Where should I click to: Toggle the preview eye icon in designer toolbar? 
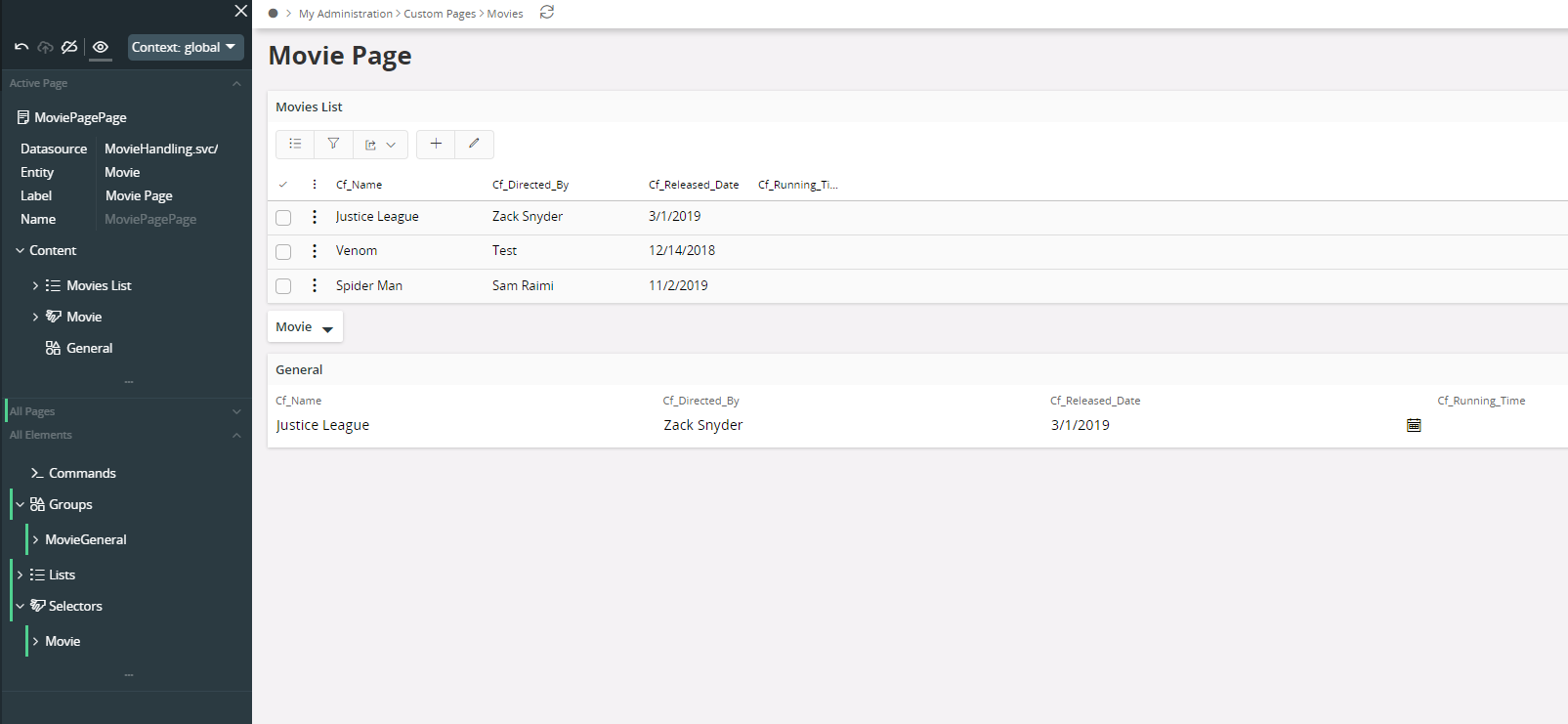(x=101, y=47)
